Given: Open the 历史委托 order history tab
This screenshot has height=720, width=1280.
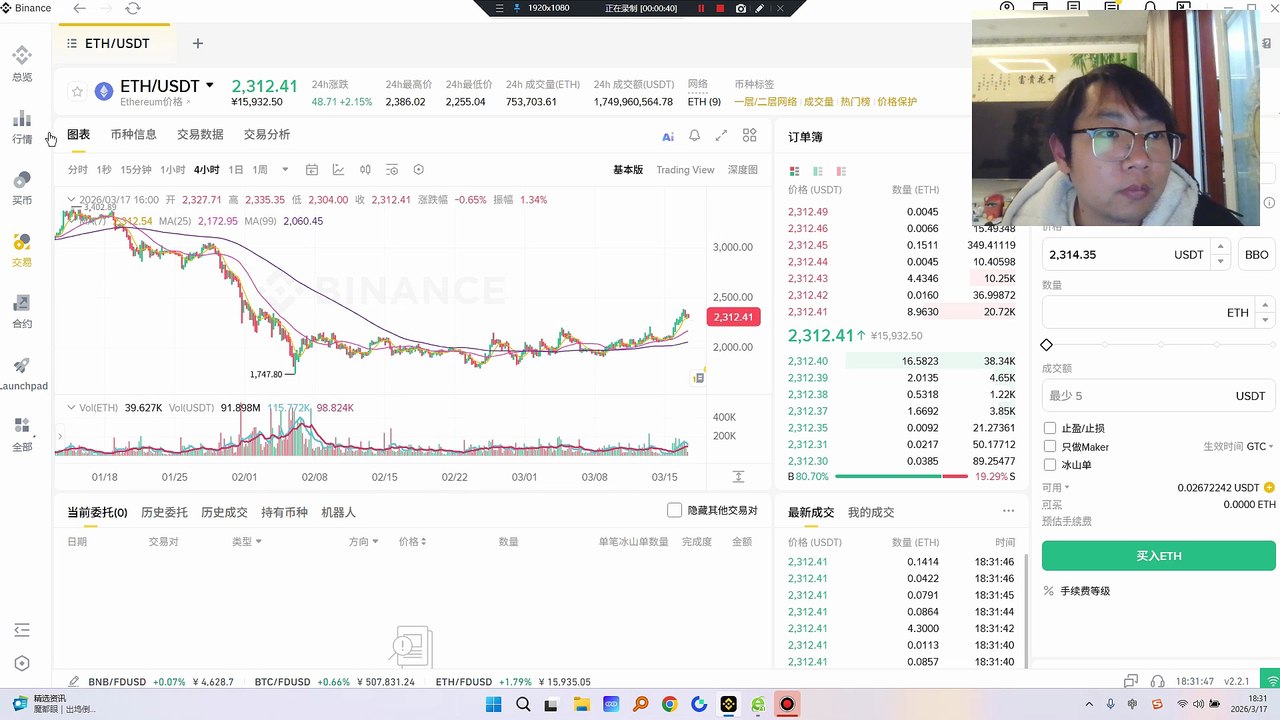Looking at the screenshot, I should click(x=164, y=512).
